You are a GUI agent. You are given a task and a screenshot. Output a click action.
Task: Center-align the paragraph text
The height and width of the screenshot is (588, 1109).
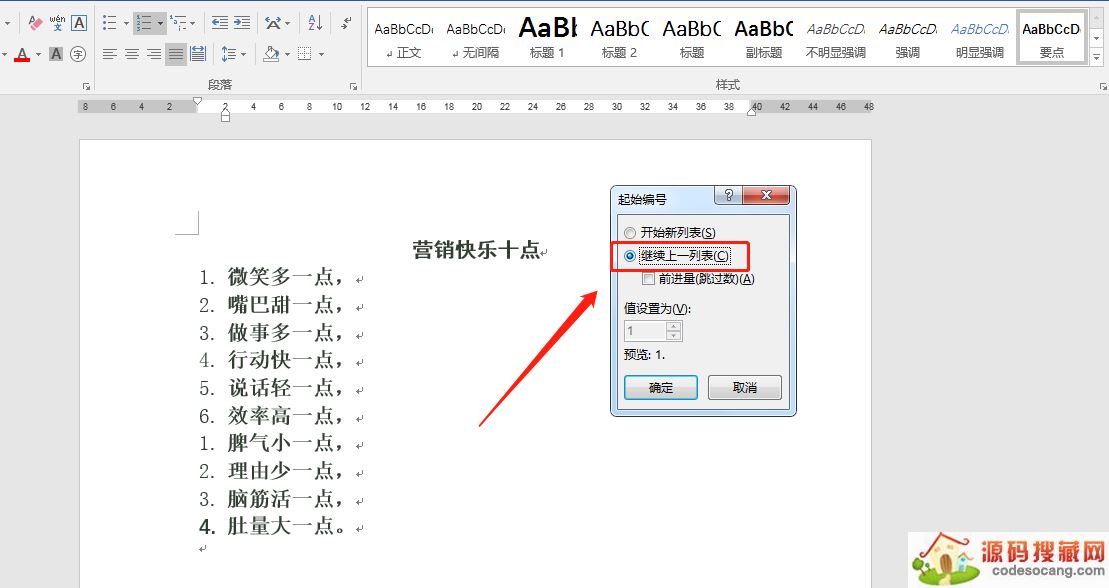click(x=132, y=54)
